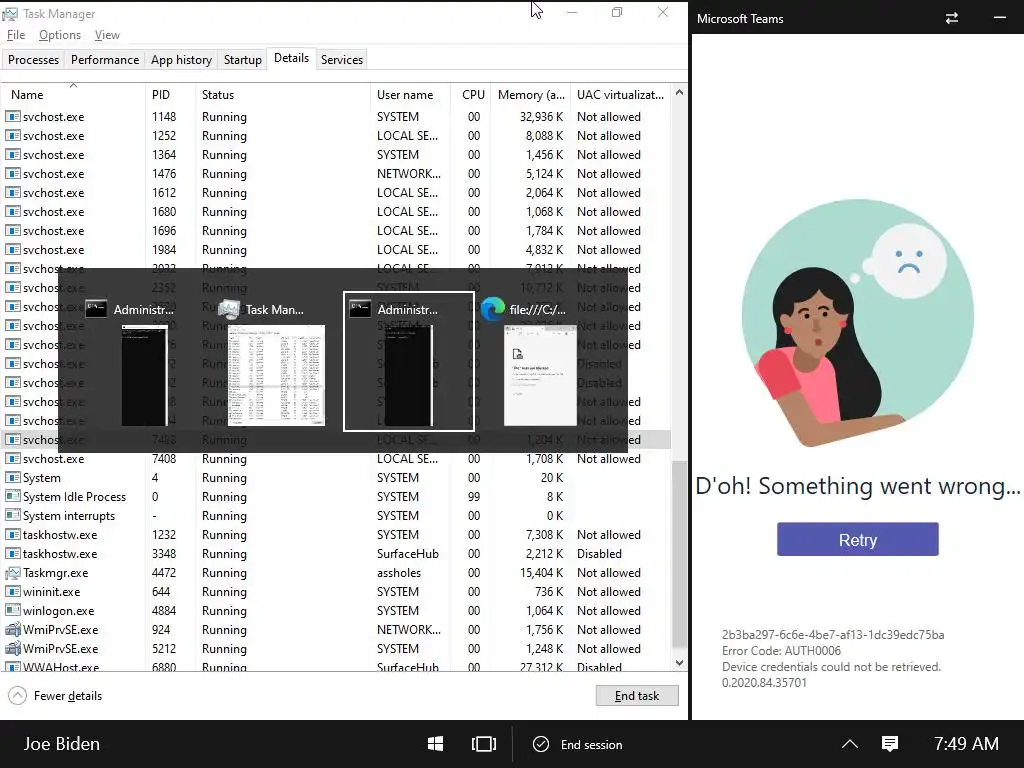This screenshot has height=768, width=1024.
Task: Click System process PID 4 icon
Action: click(12, 477)
